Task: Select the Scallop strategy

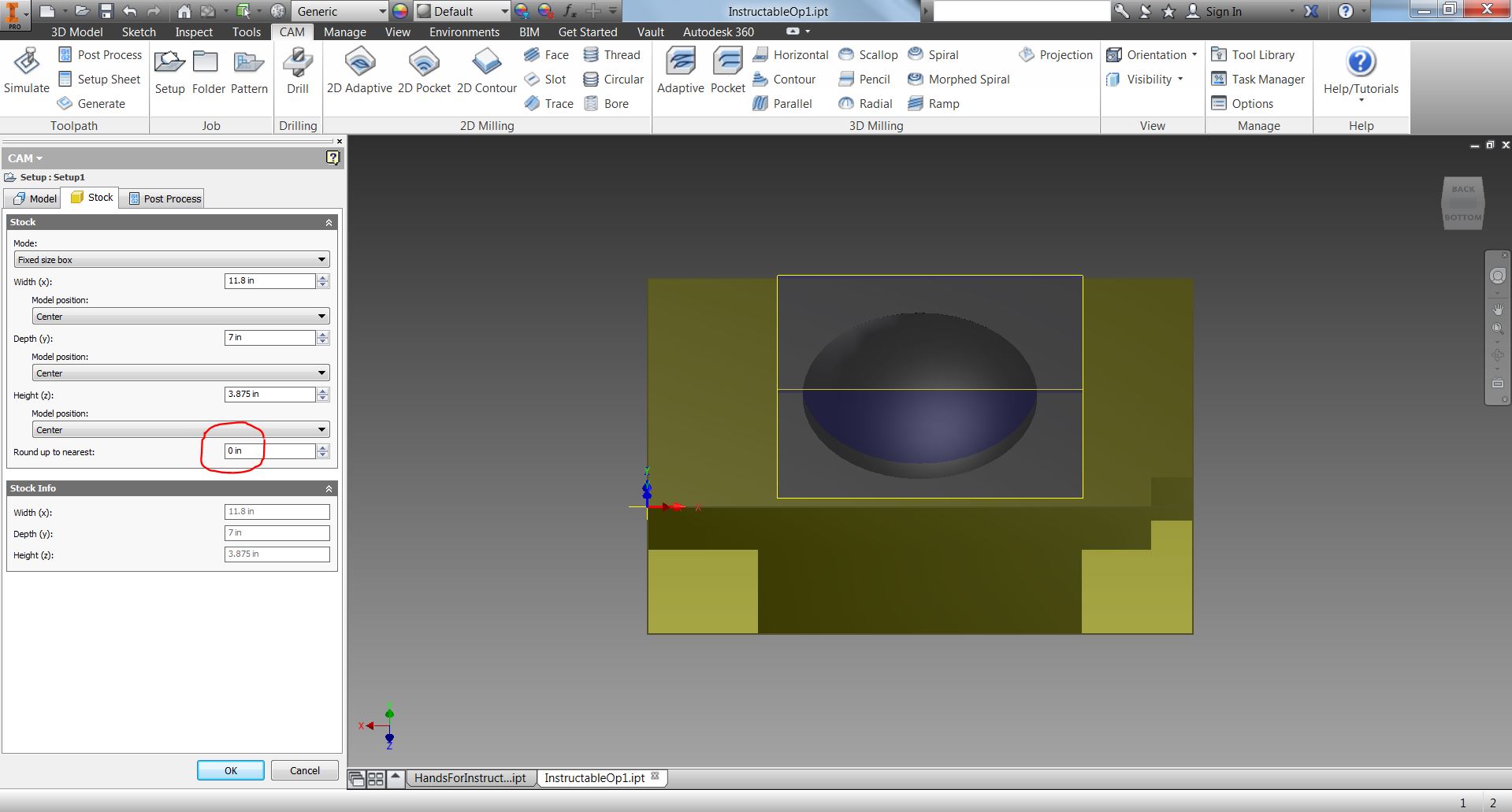Action: pos(867,55)
